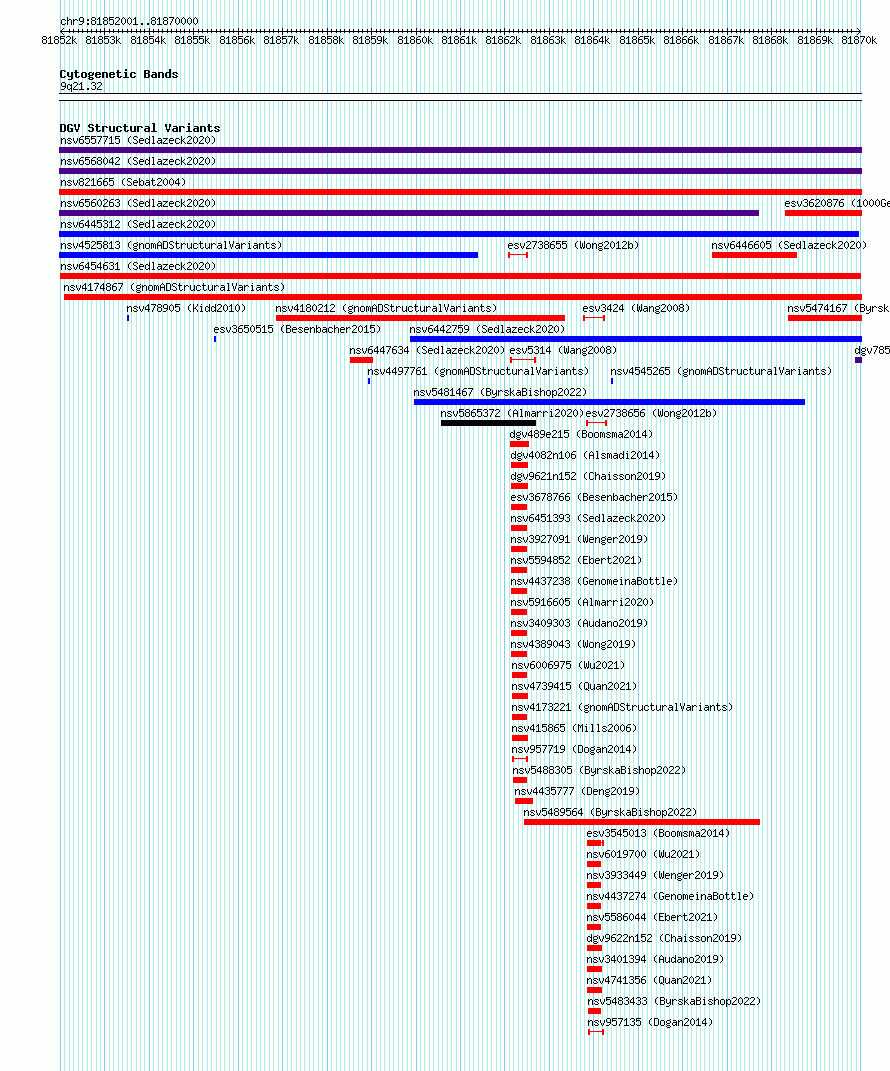Screen dimensions: 890x1071
Task: Click the nsv415865 (Mills2006) label
Action: 574,729
